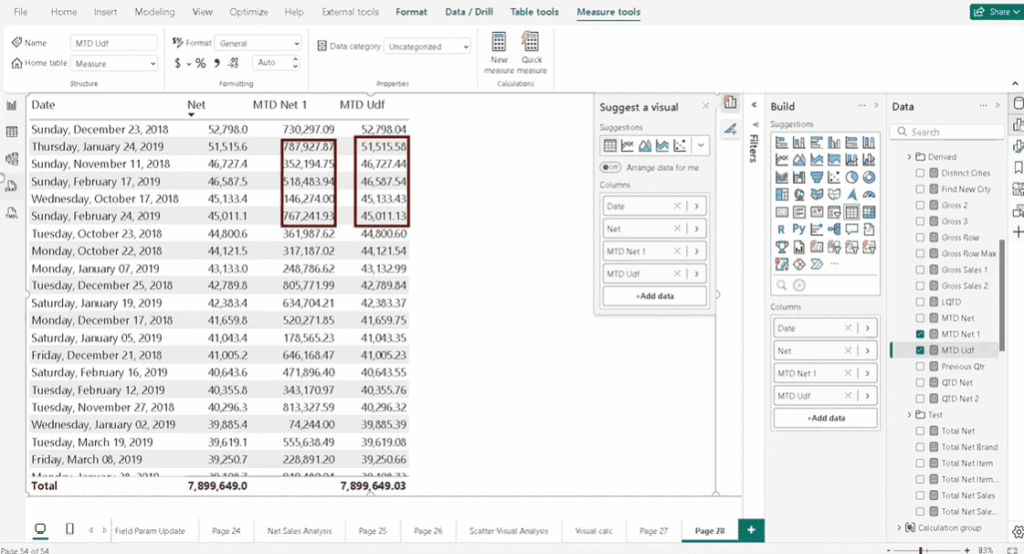Click the Data pane Search box
Image resolution: width=1024 pixels, height=554 pixels.
click(x=948, y=132)
